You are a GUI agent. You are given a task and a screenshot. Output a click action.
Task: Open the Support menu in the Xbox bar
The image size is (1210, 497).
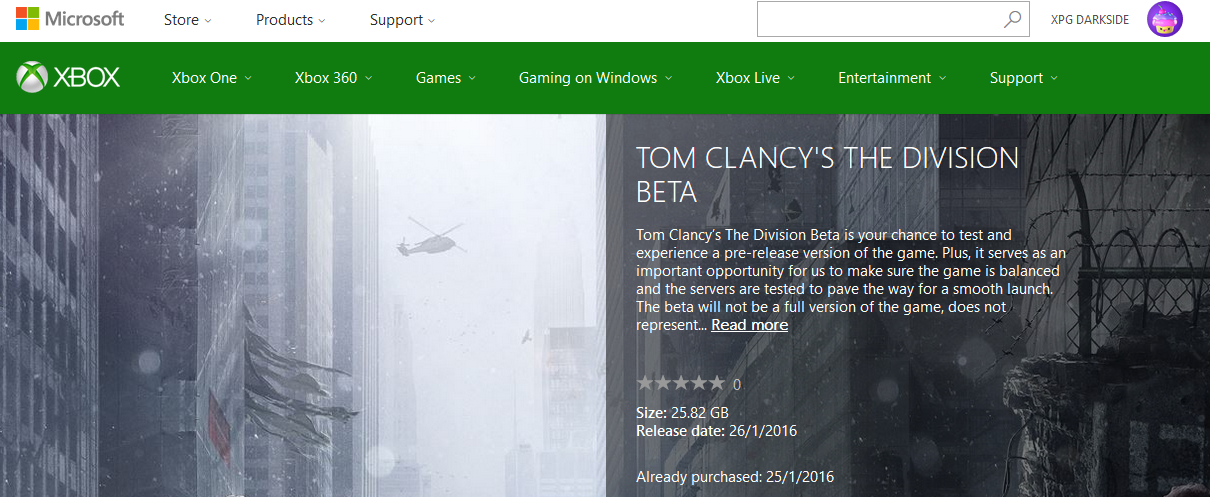click(1024, 78)
